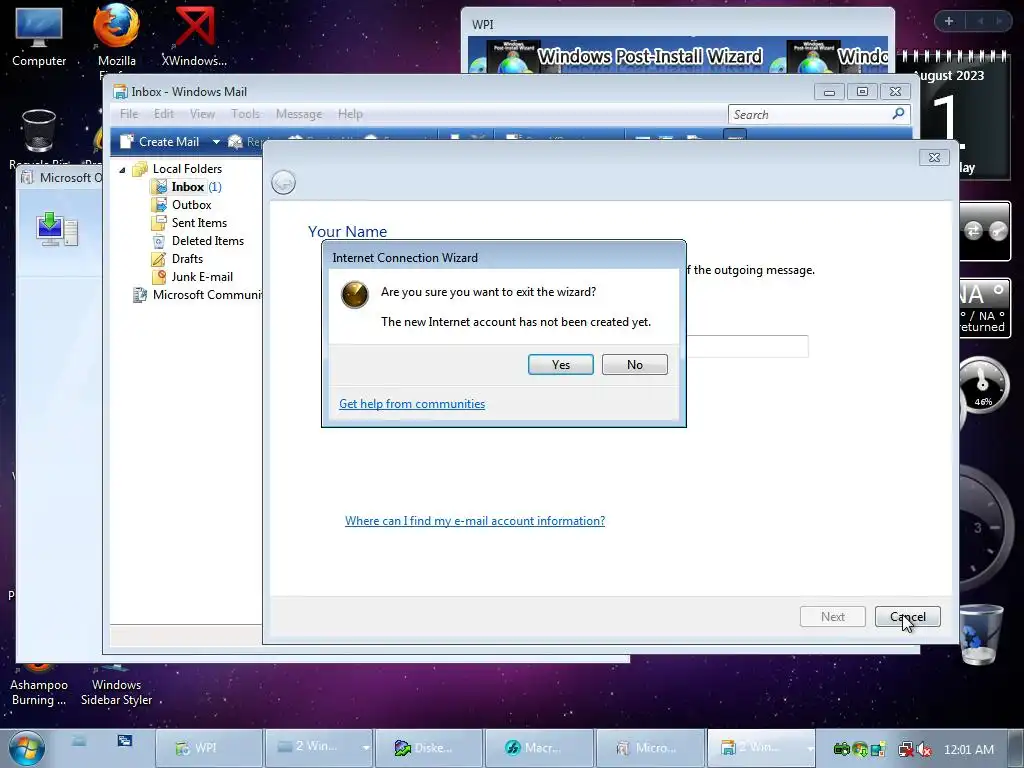1024x768 pixels.
Task: Click the display name input field
Action: (x=747, y=346)
